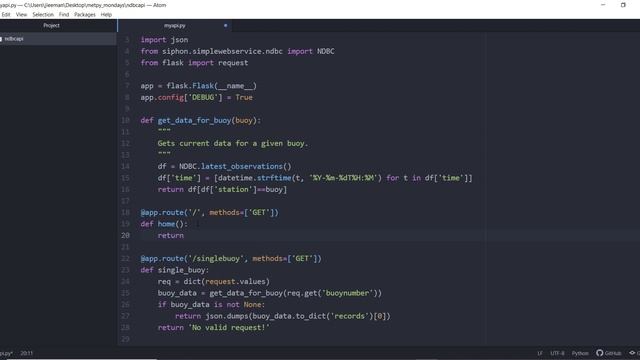Viewport: 640px width, 360px height.
Task: Click "'buoynumber'" string on line 25
Action: pos(347,293)
